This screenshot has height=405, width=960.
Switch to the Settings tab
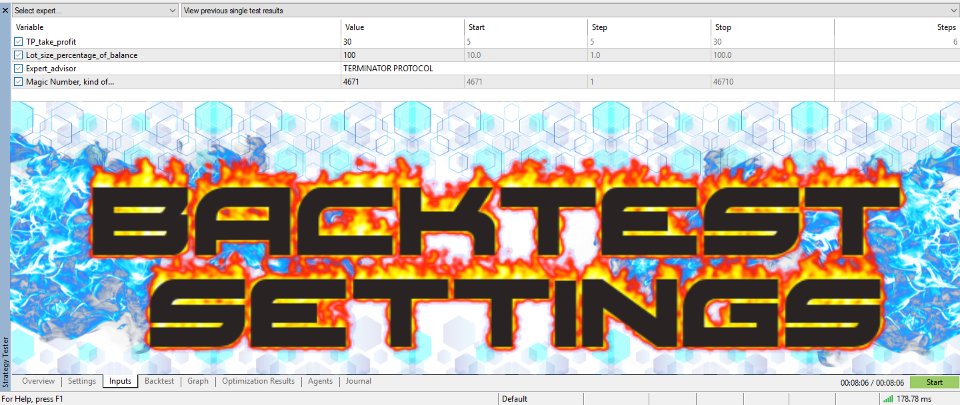(82, 381)
